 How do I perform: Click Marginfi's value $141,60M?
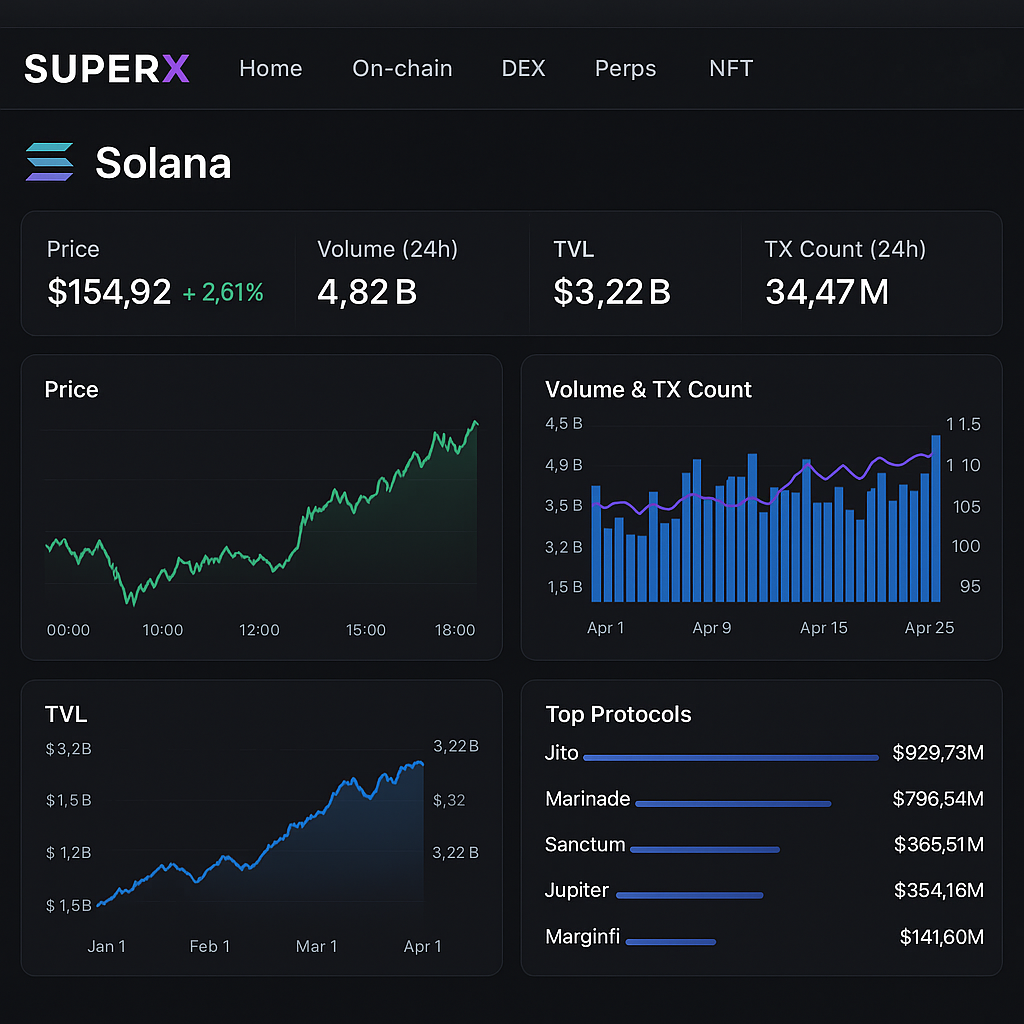coord(938,938)
